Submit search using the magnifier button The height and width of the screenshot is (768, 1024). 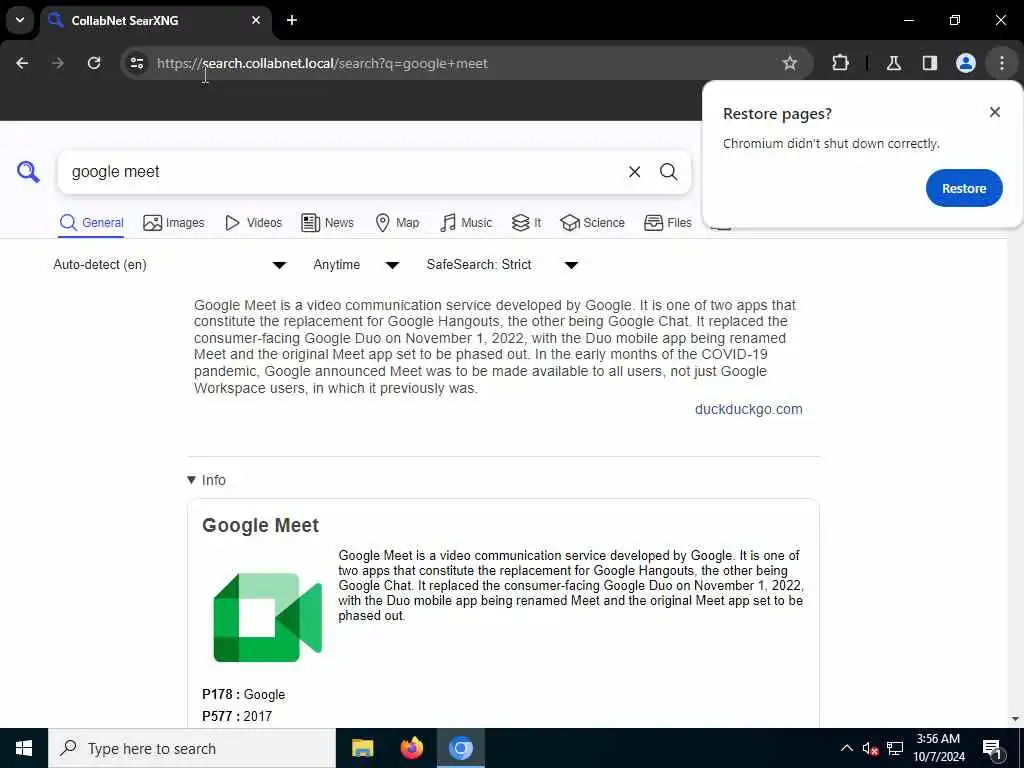click(668, 172)
